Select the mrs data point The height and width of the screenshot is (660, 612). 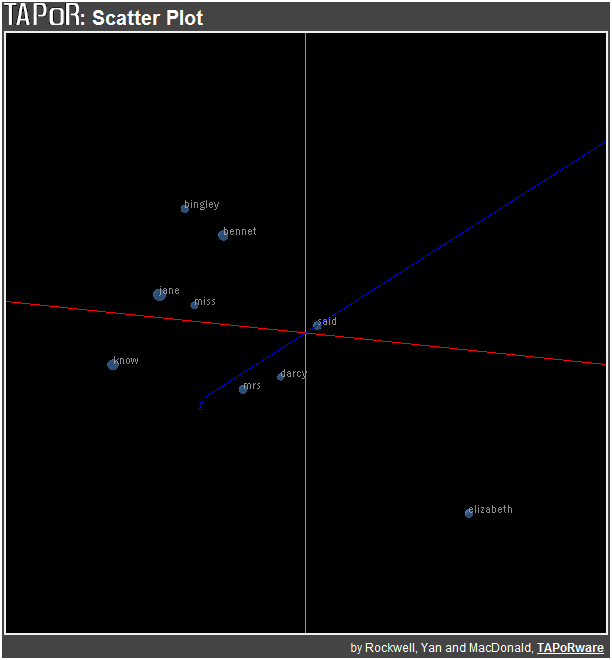(243, 390)
